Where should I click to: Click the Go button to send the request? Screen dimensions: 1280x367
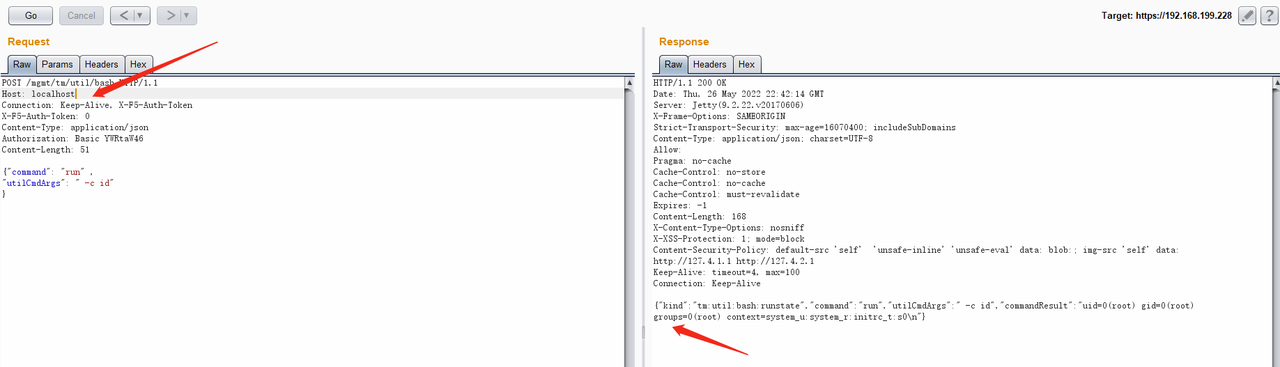coord(29,15)
